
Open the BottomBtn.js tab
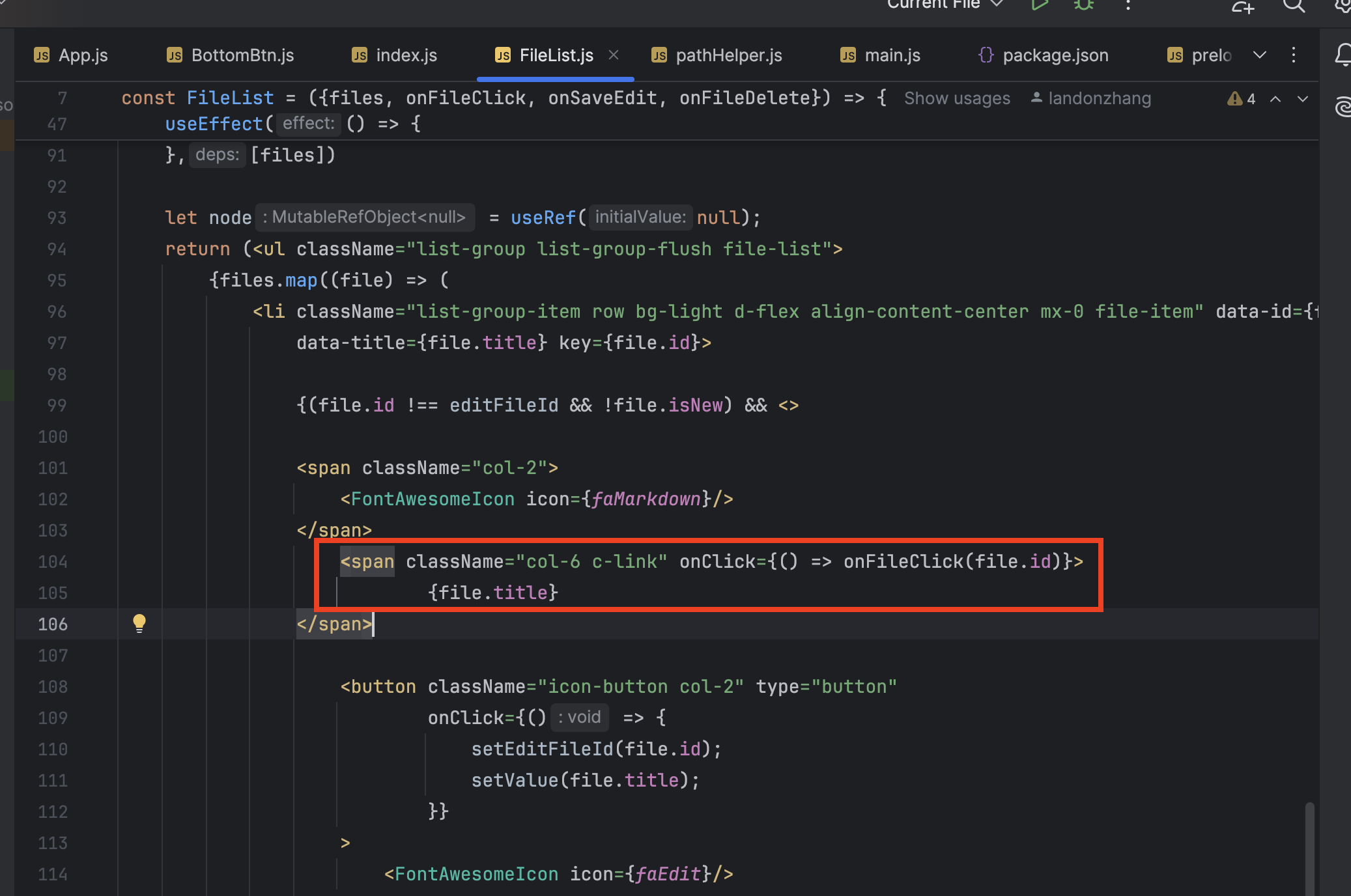coord(230,55)
